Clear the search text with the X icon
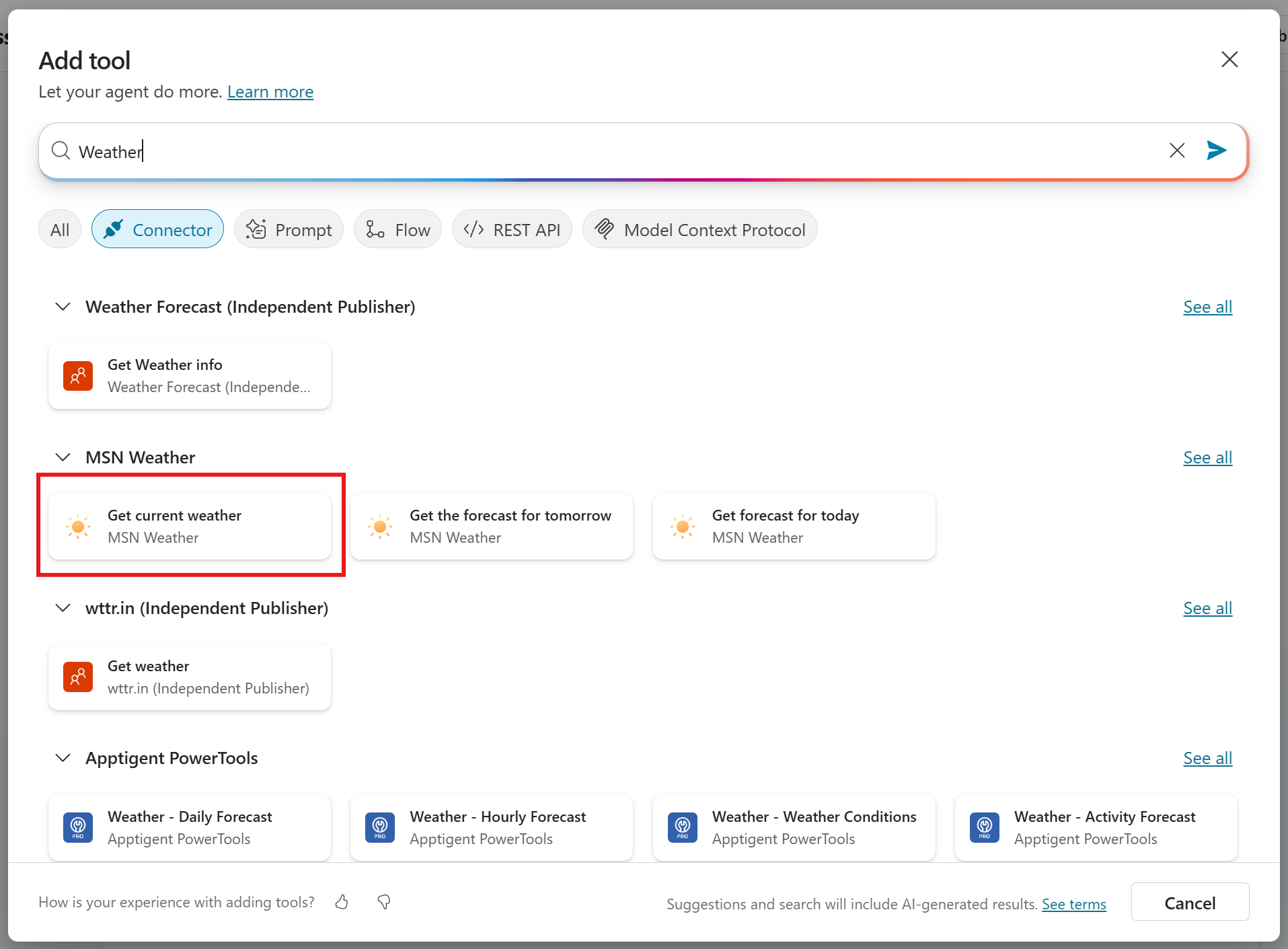This screenshot has width=1288, height=949. (x=1177, y=150)
